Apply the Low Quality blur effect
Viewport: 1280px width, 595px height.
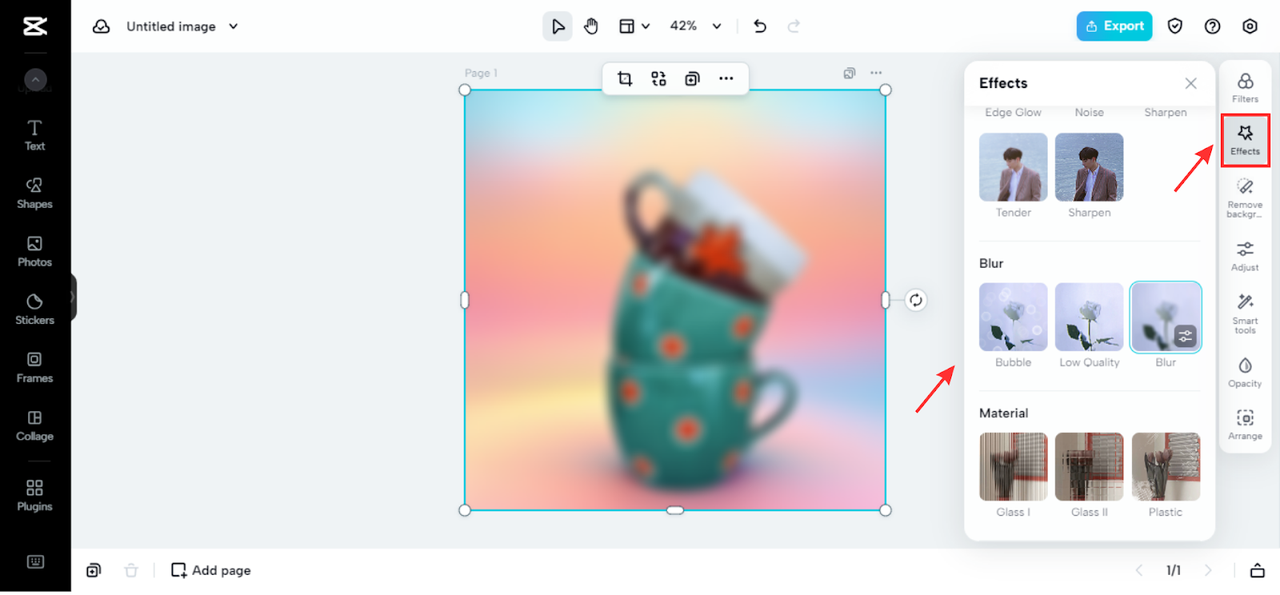pyautogui.click(x=1089, y=317)
